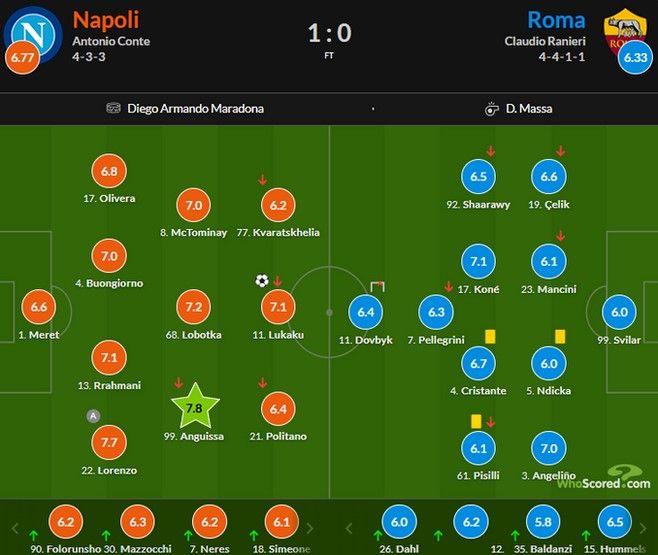Select Svilar's 6.0 rating circle
The image size is (658, 555).
coord(620,312)
